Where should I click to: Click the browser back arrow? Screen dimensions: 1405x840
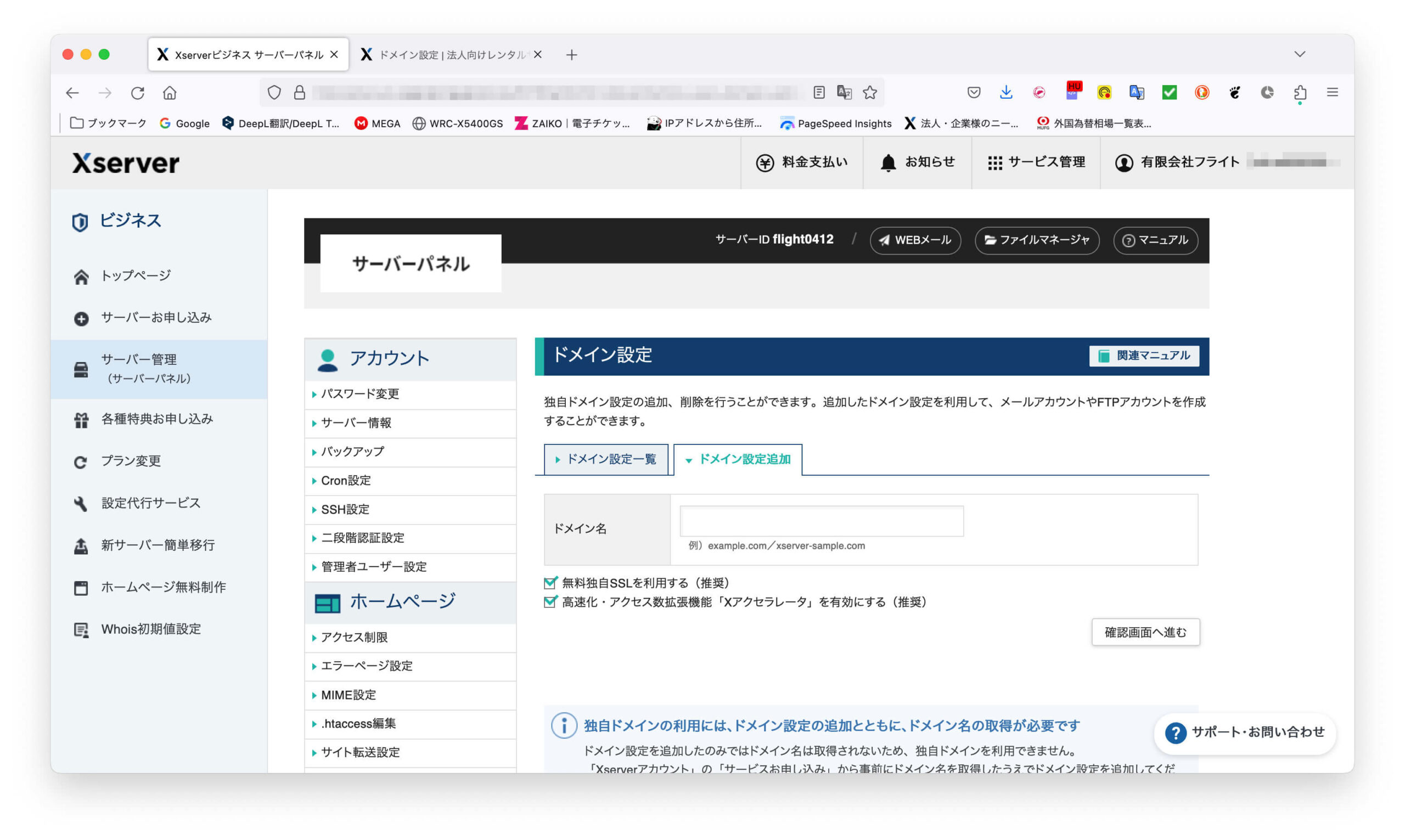click(x=72, y=93)
